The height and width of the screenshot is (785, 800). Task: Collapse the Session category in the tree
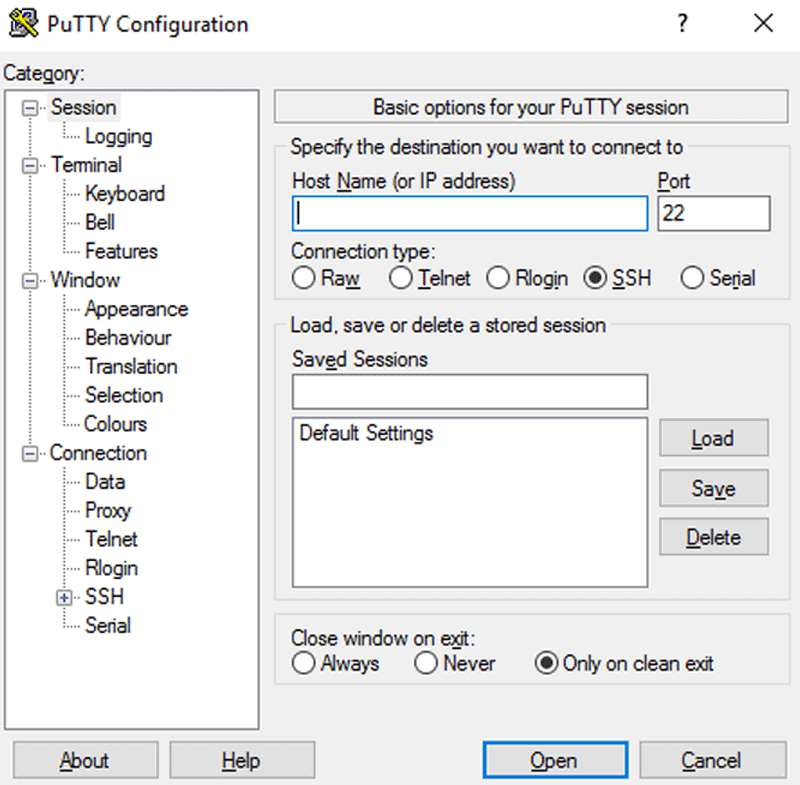click(29, 107)
